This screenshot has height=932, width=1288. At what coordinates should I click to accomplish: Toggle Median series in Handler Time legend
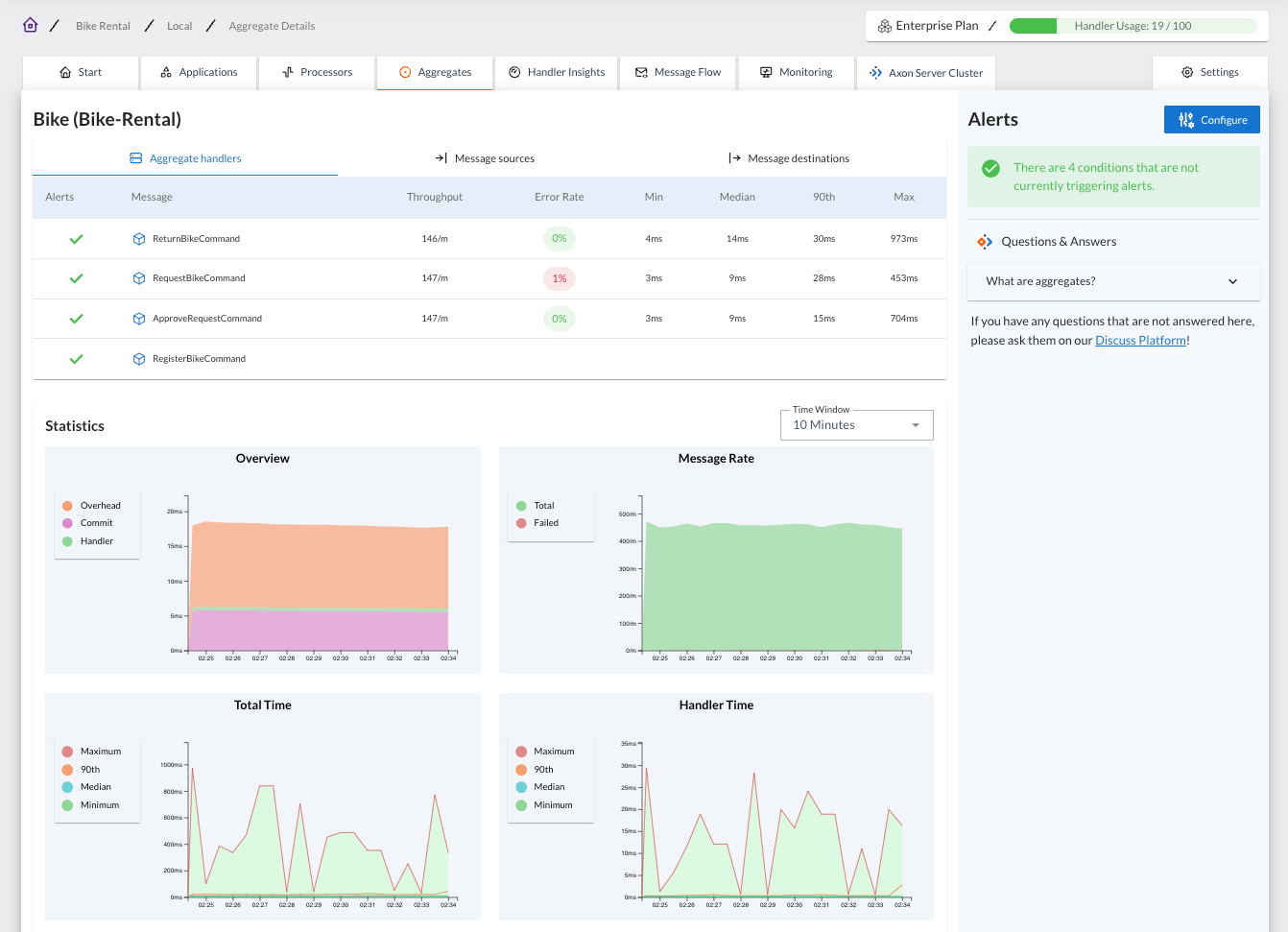540,787
